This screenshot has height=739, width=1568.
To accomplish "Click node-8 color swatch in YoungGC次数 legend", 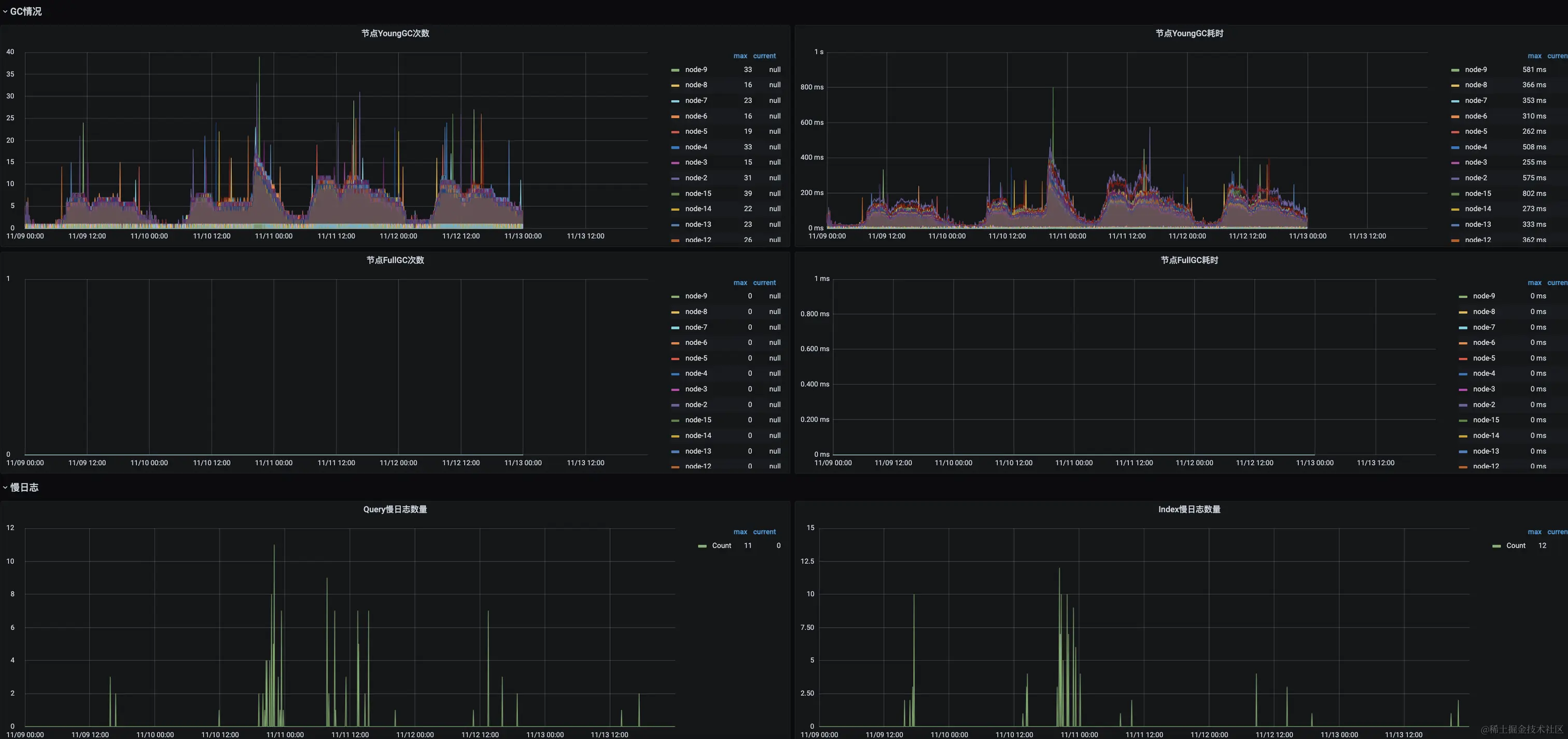I will click(x=675, y=85).
